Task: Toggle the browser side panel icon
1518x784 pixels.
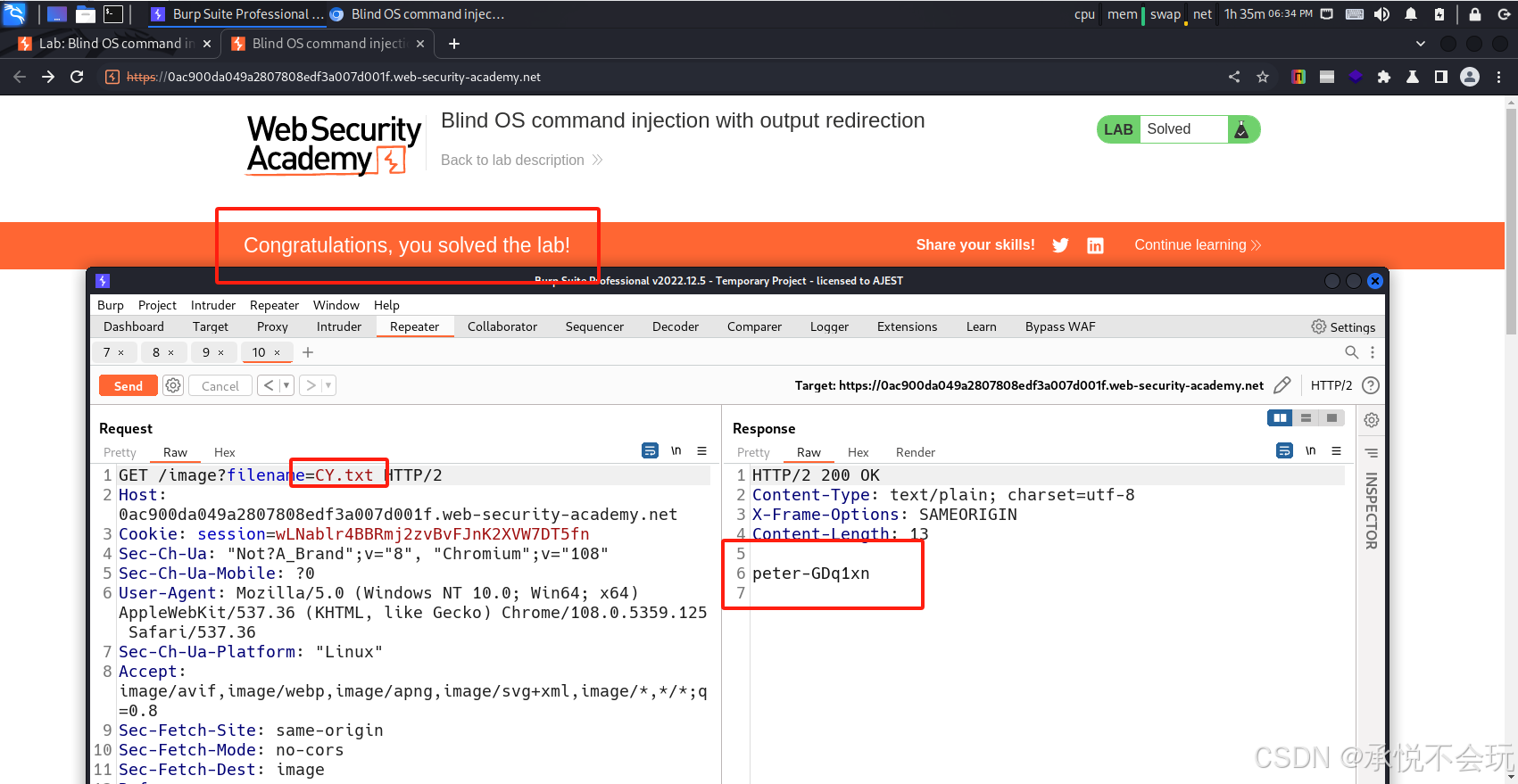Action: click(1441, 77)
